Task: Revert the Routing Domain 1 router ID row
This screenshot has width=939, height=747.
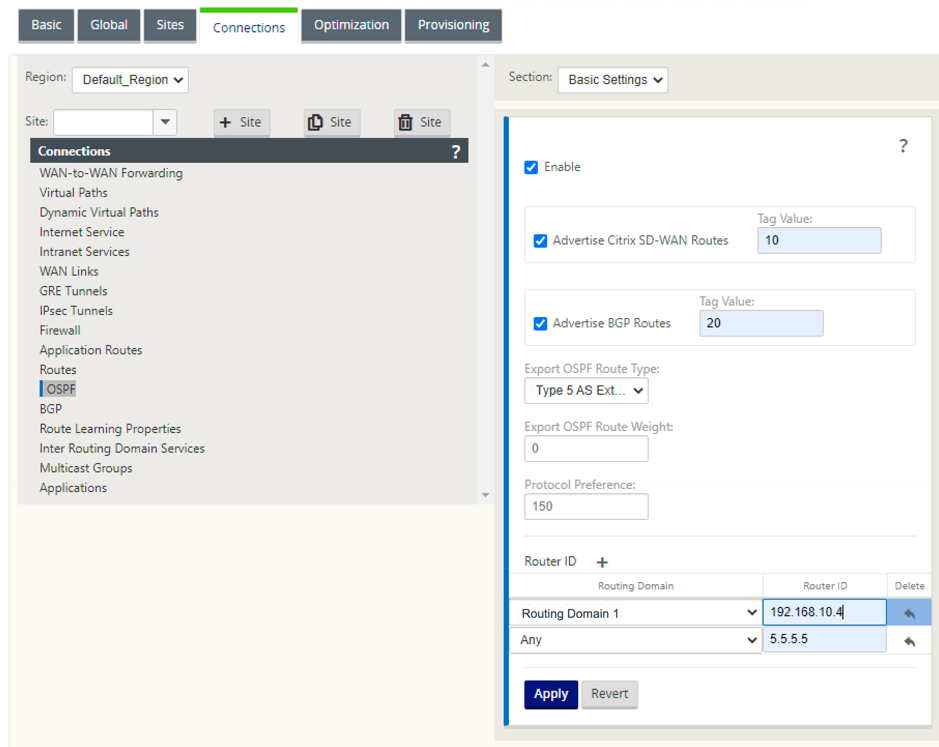Action: 909,613
